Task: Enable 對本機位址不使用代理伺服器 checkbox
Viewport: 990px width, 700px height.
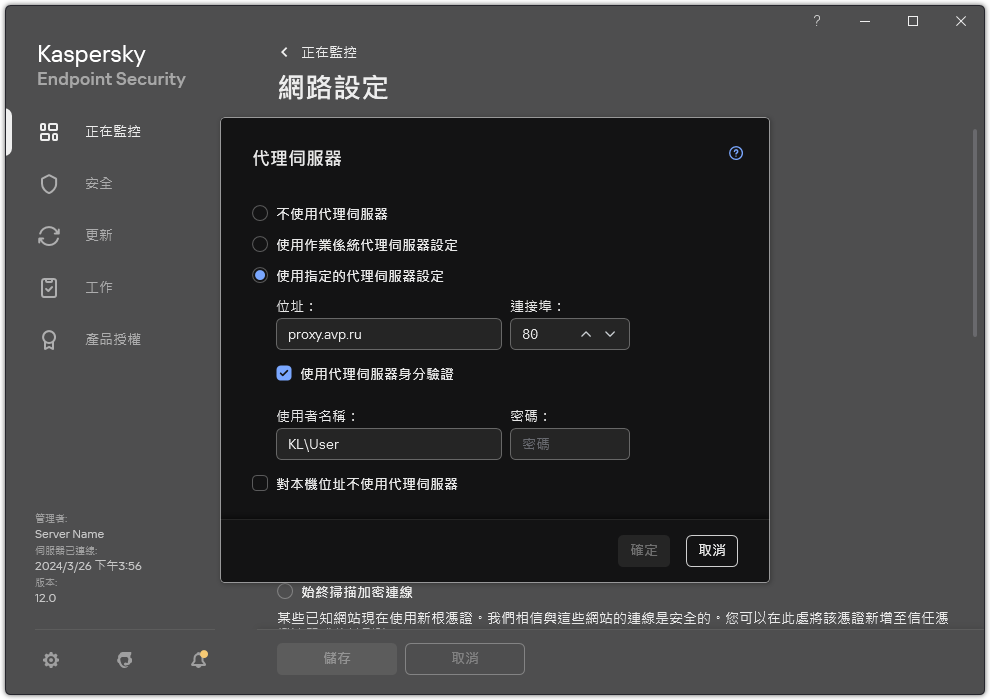Action: (259, 483)
